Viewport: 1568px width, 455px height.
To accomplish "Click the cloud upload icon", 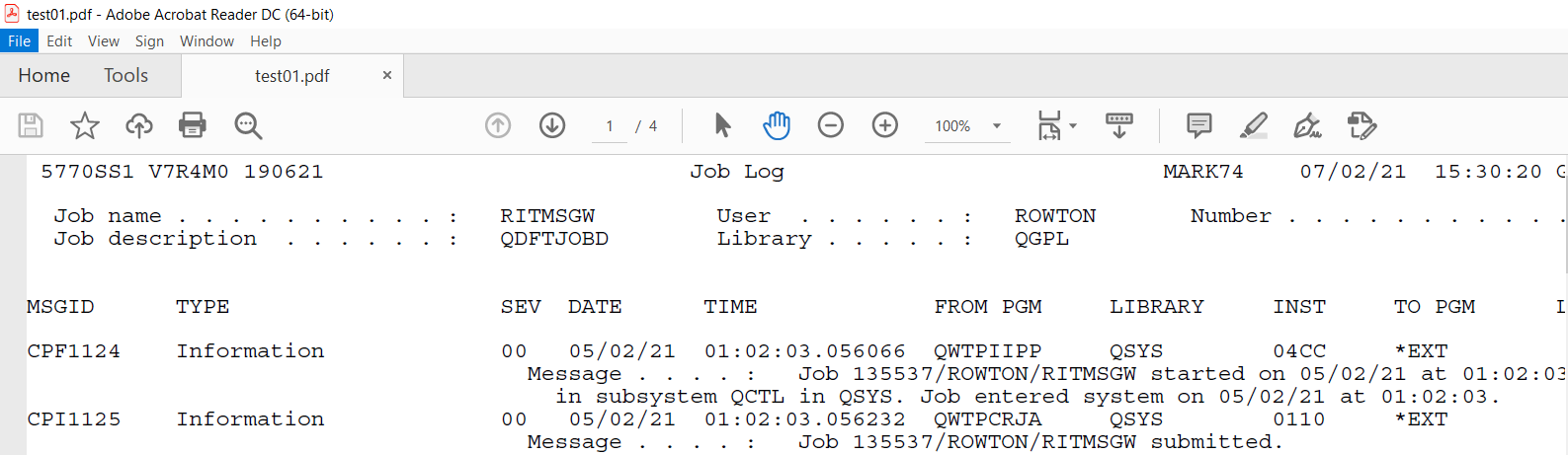I will click(139, 125).
